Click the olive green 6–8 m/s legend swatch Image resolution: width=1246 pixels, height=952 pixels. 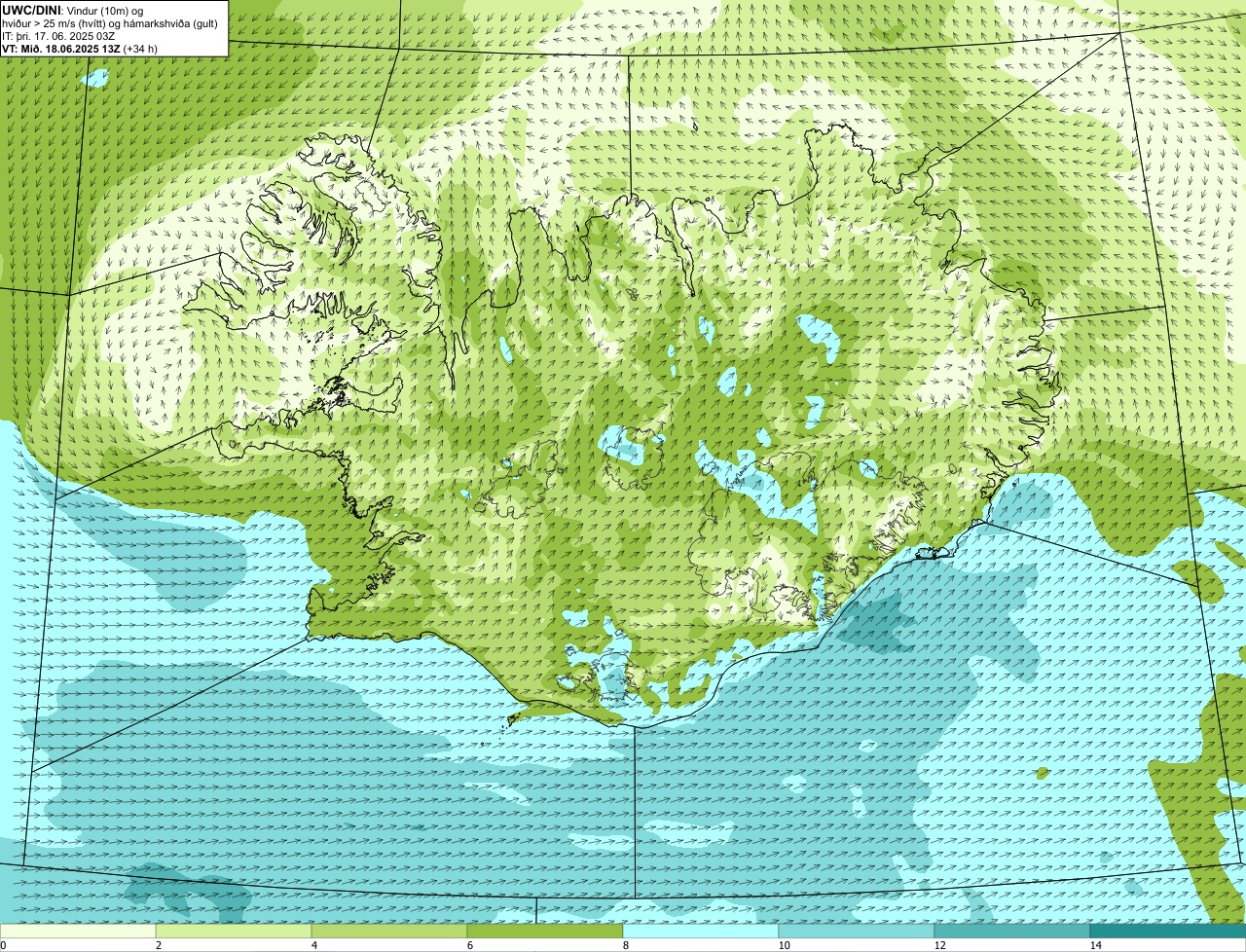[x=545, y=931]
